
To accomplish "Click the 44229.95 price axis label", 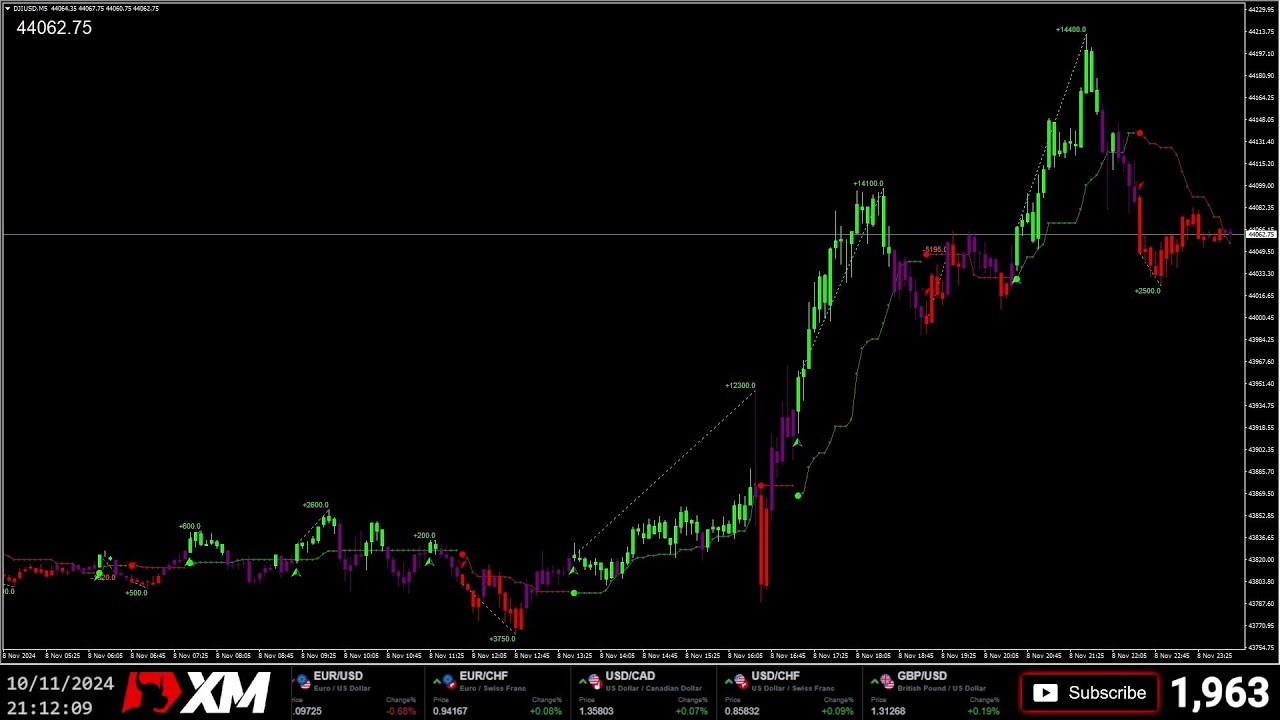I will [x=1261, y=10].
